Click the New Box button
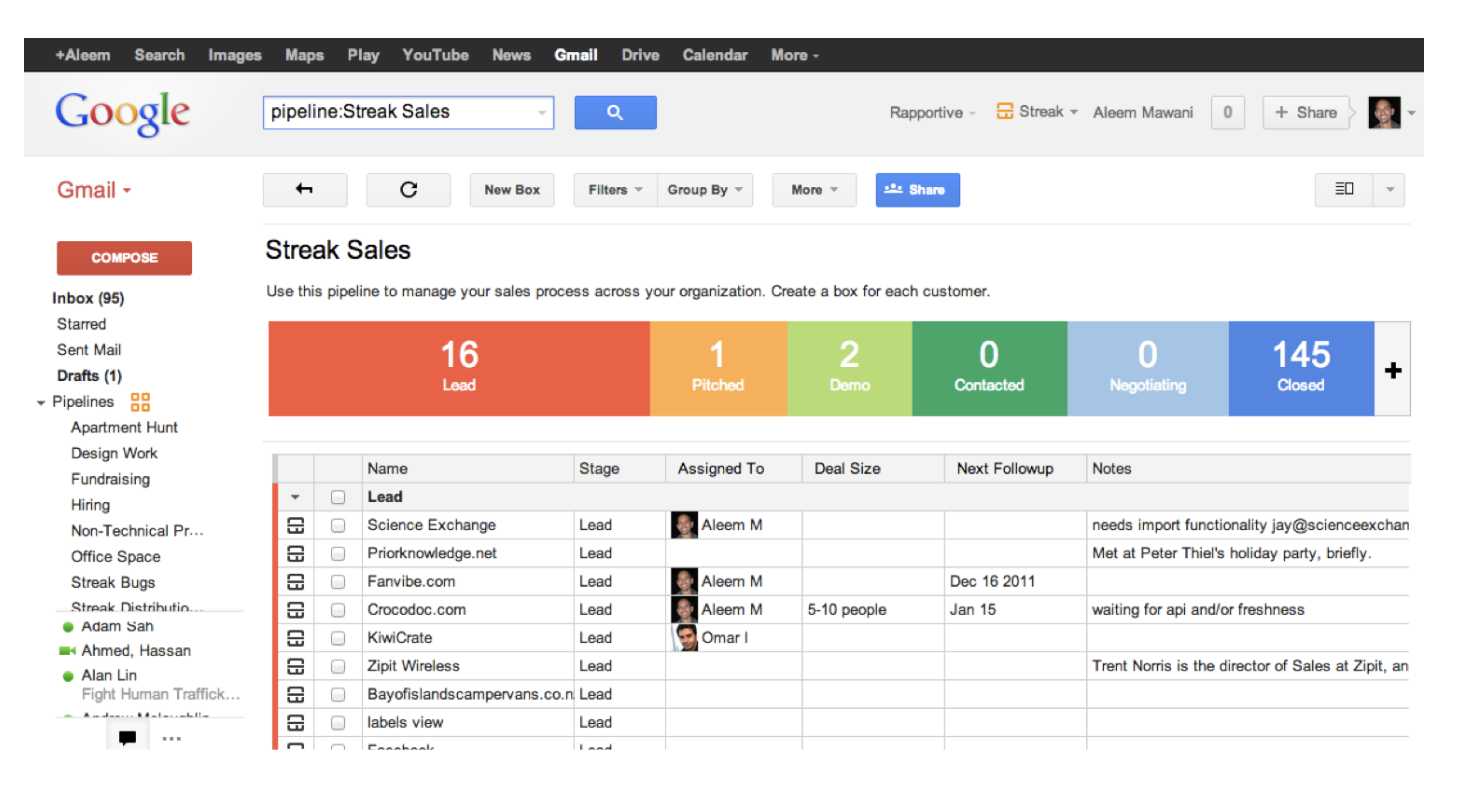1464x802 pixels. click(512, 190)
